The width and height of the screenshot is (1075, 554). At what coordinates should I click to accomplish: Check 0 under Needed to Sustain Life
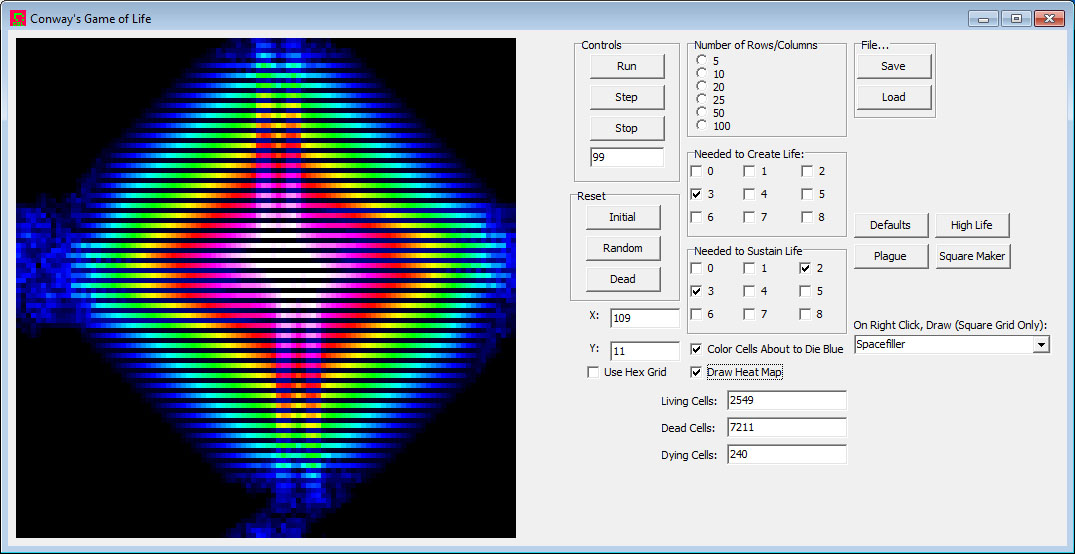pos(696,268)
